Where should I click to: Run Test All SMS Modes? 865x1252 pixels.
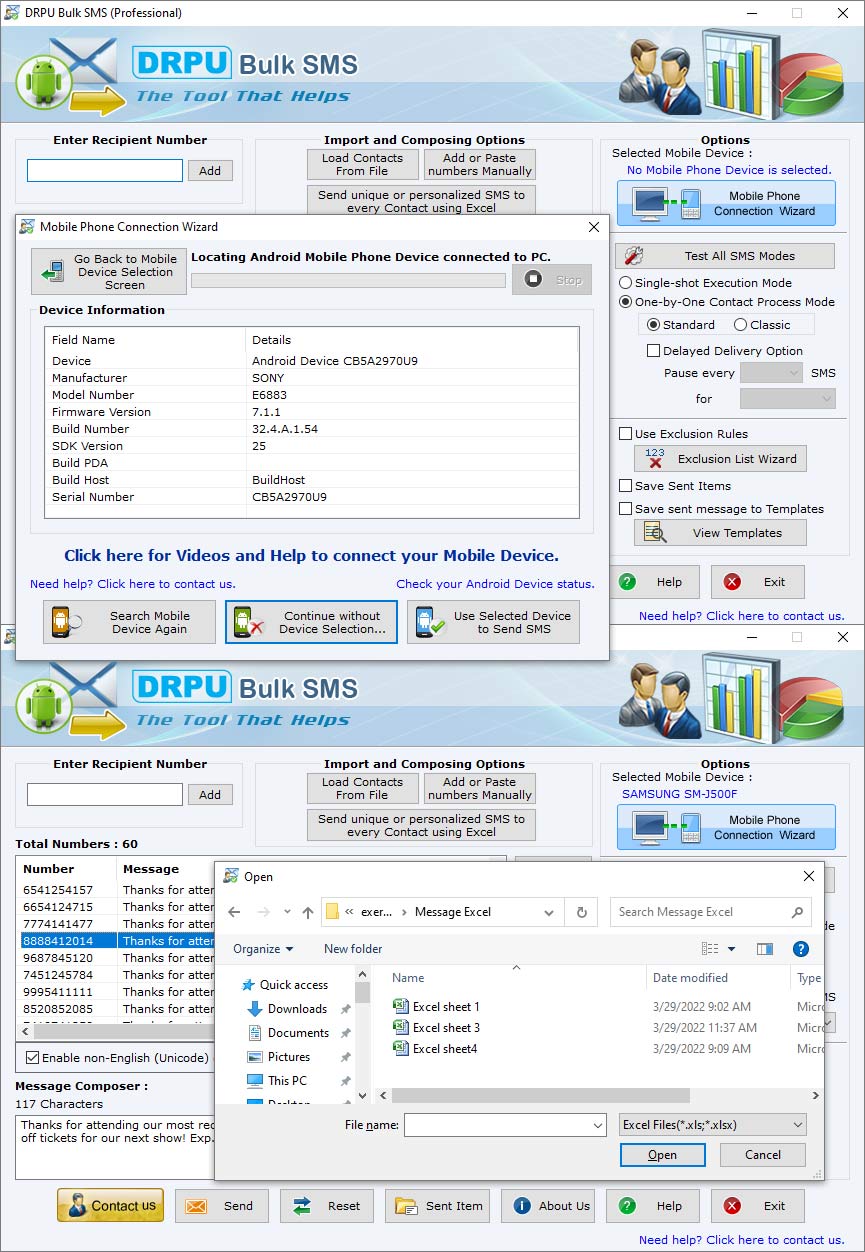[724, 255]
